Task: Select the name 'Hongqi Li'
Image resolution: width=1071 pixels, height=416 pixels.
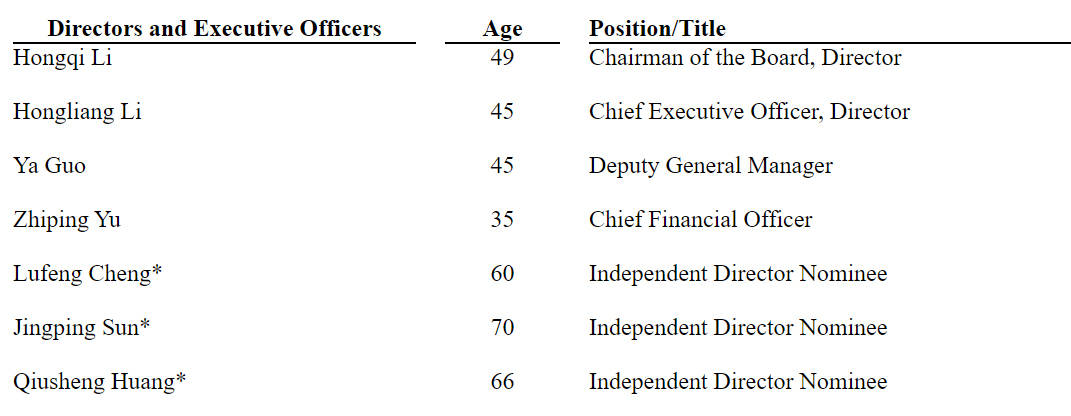Action: (62, 59)
